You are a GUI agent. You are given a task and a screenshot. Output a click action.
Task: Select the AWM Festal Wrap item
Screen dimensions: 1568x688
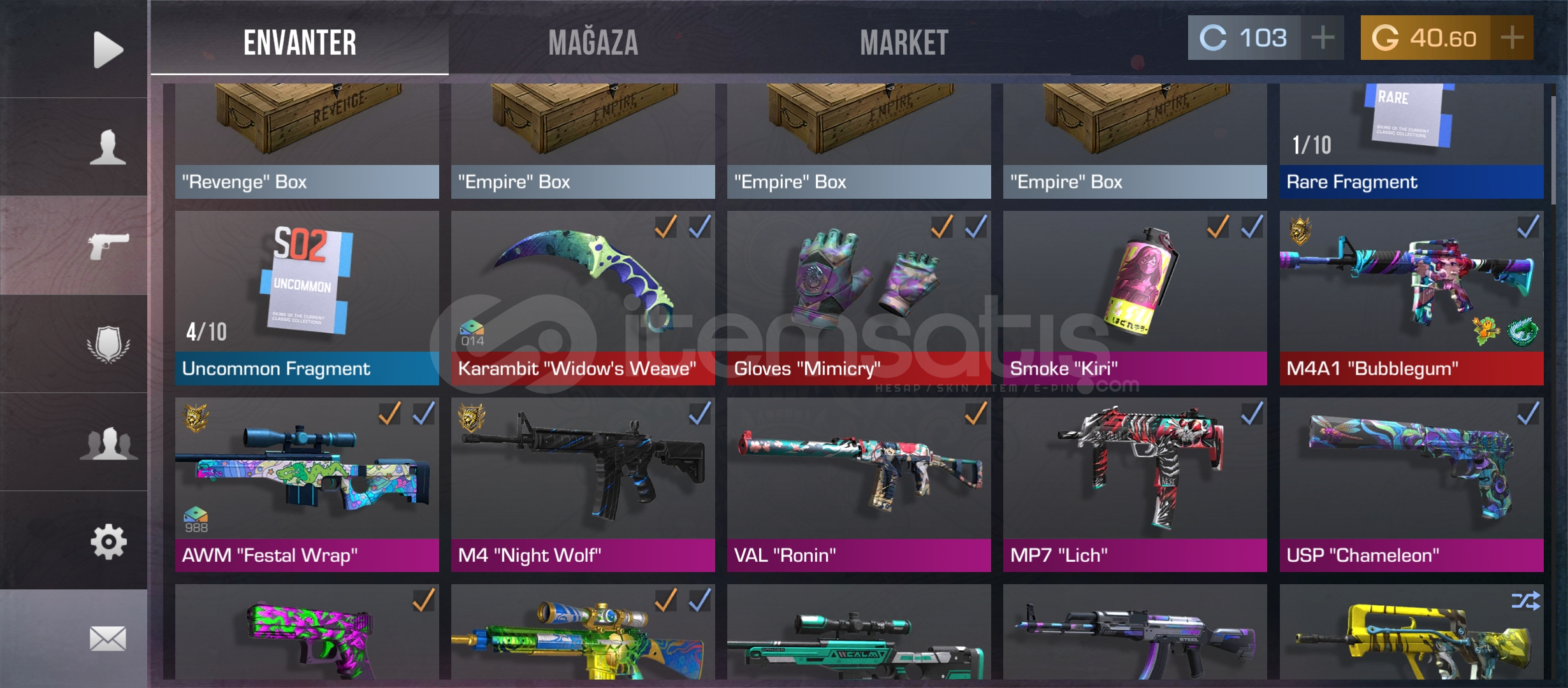coord(307,485)
